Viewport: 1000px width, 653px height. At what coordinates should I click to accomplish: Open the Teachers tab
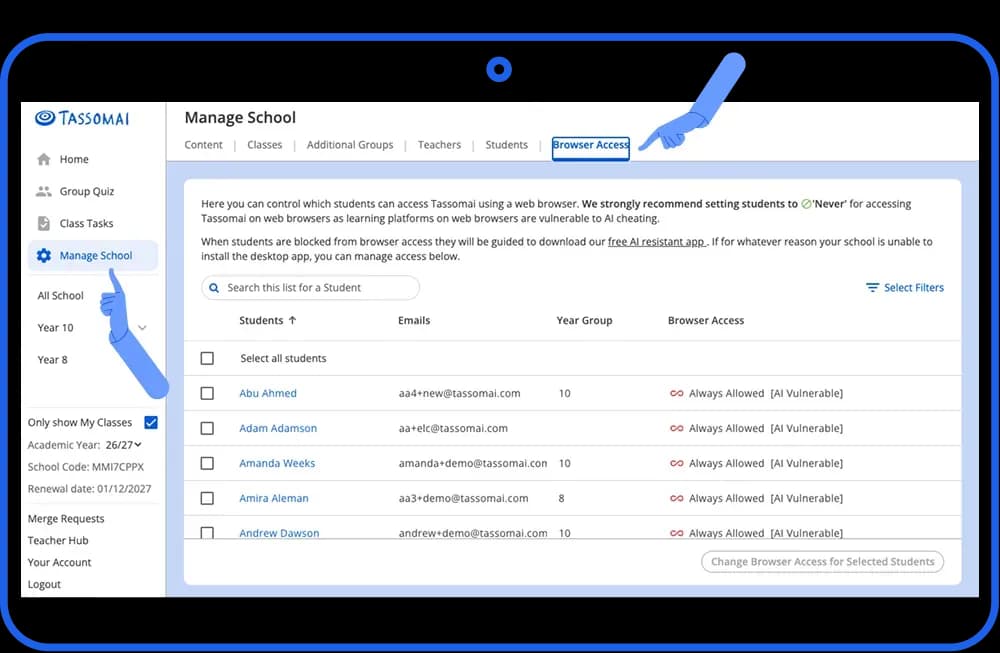tap(439, 145)
